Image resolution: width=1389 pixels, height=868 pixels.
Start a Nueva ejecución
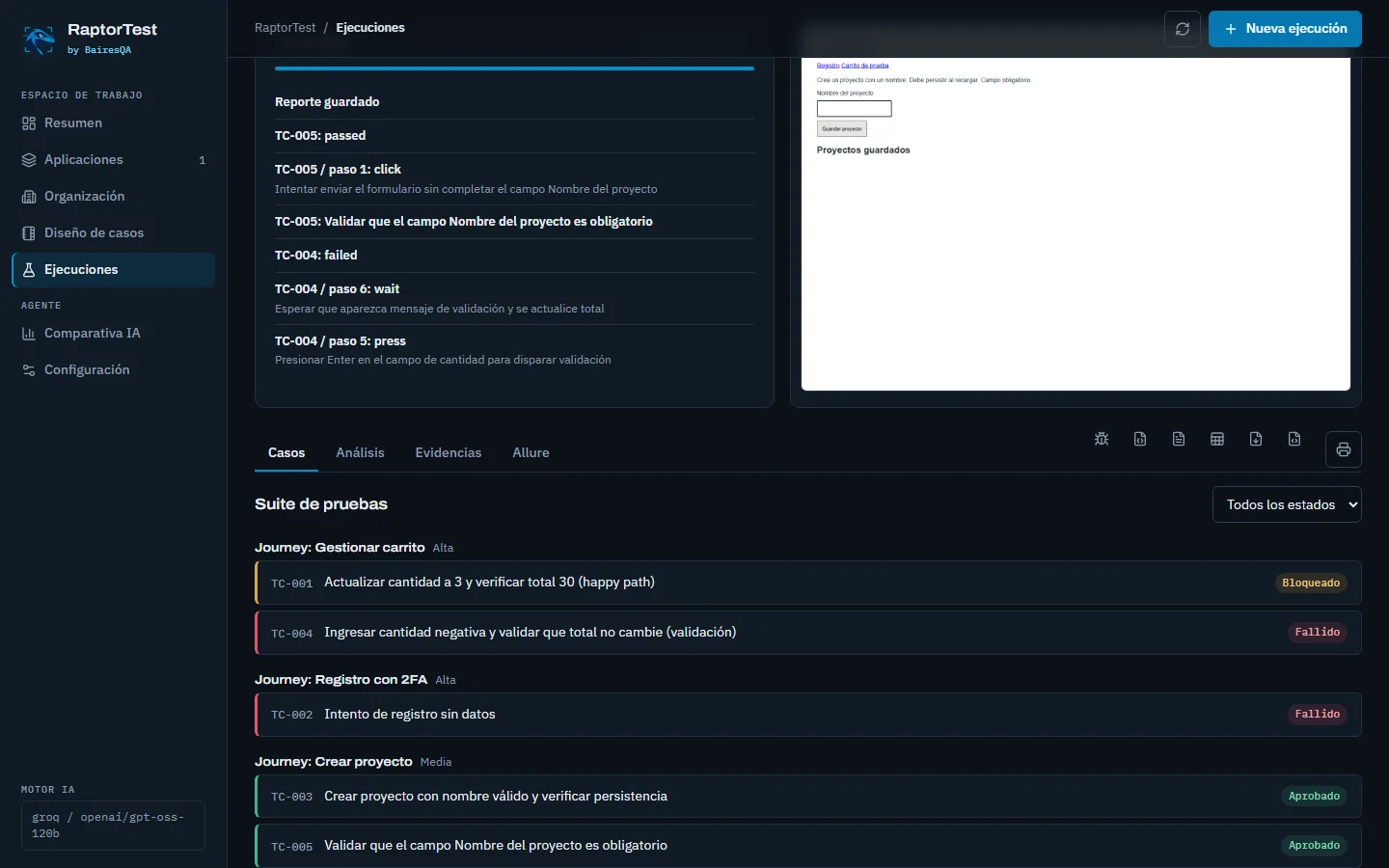[1285, 29]
